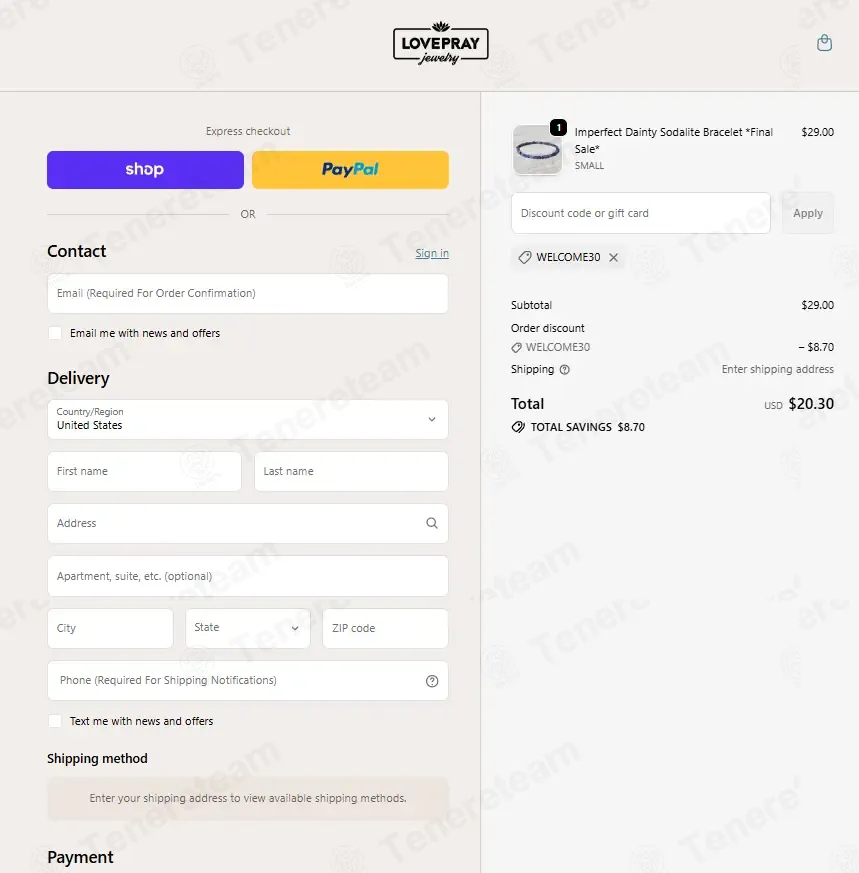The width and height of the screenshot is (859, 873).
Task: Click the address search magnifier icon
Action: [x=431, y=523]
